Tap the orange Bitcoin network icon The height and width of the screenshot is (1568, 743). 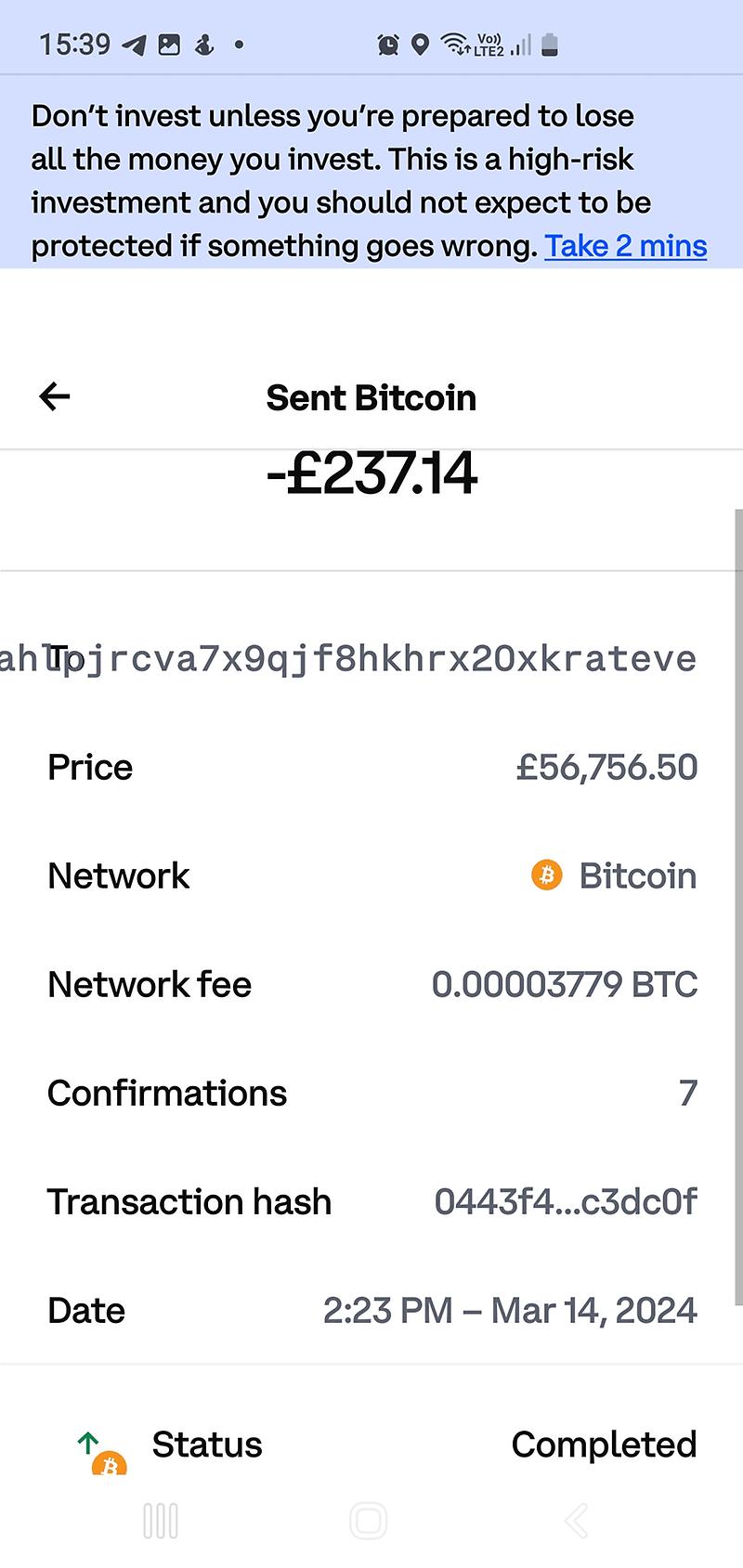547,875
